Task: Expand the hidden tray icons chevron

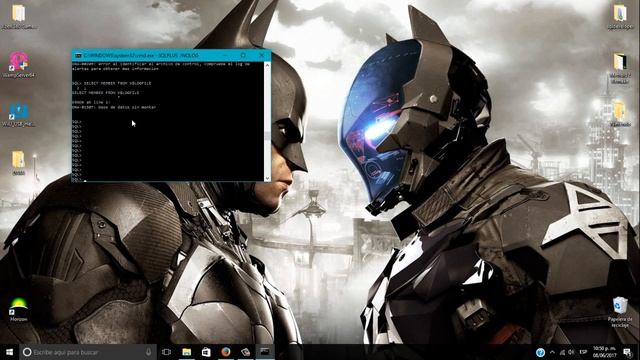Action: (x=552, y=352)
